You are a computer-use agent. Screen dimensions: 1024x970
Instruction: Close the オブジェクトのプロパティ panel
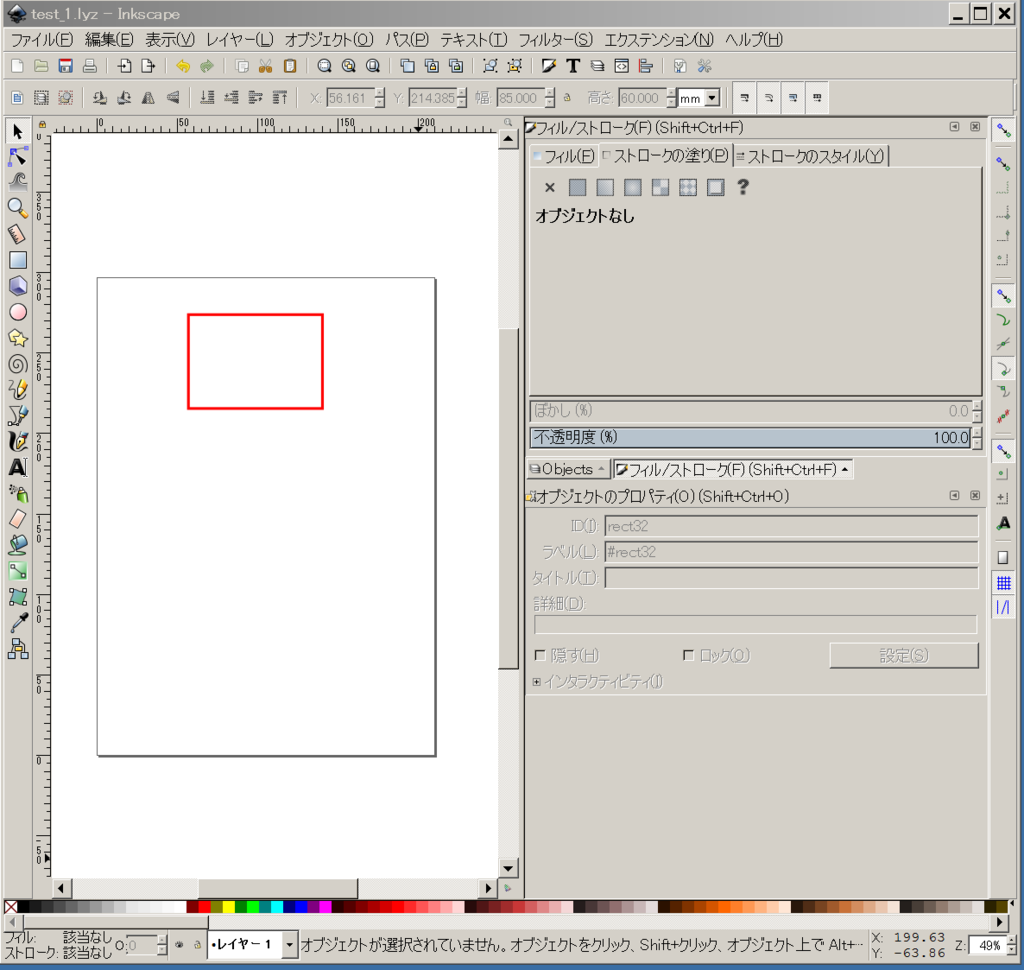pos(975,496)
